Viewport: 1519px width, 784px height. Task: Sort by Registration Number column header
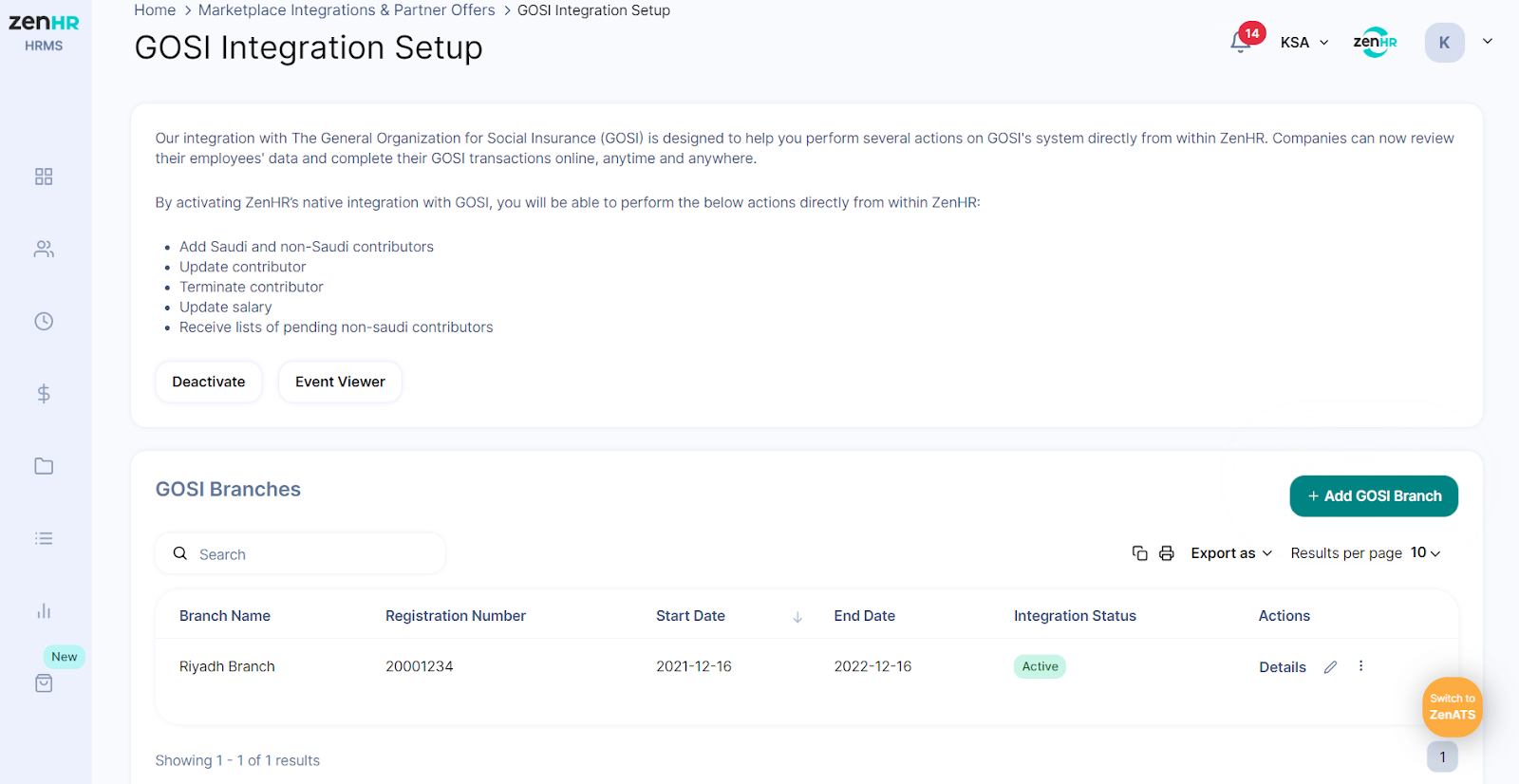tap(456, 616)
